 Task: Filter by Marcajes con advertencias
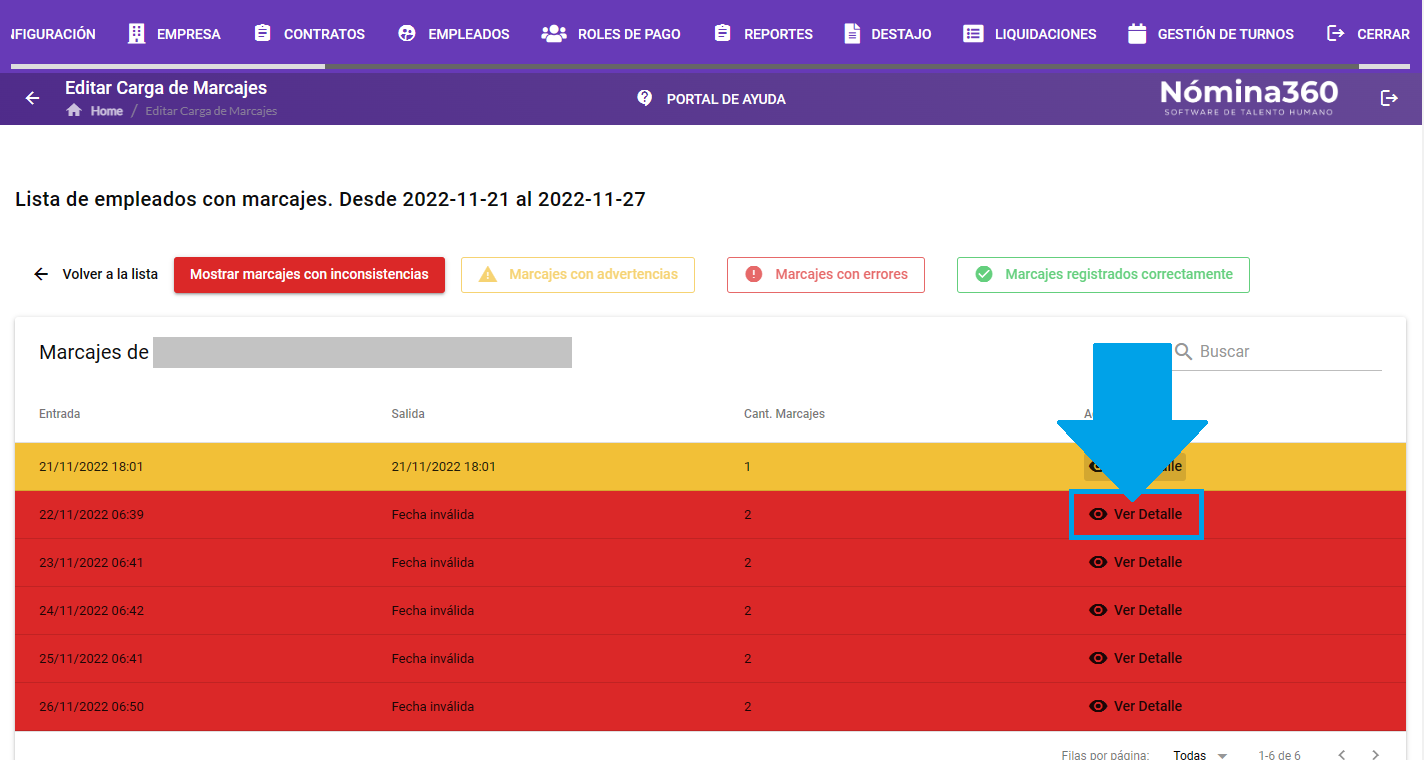click(x=578, y=275)
